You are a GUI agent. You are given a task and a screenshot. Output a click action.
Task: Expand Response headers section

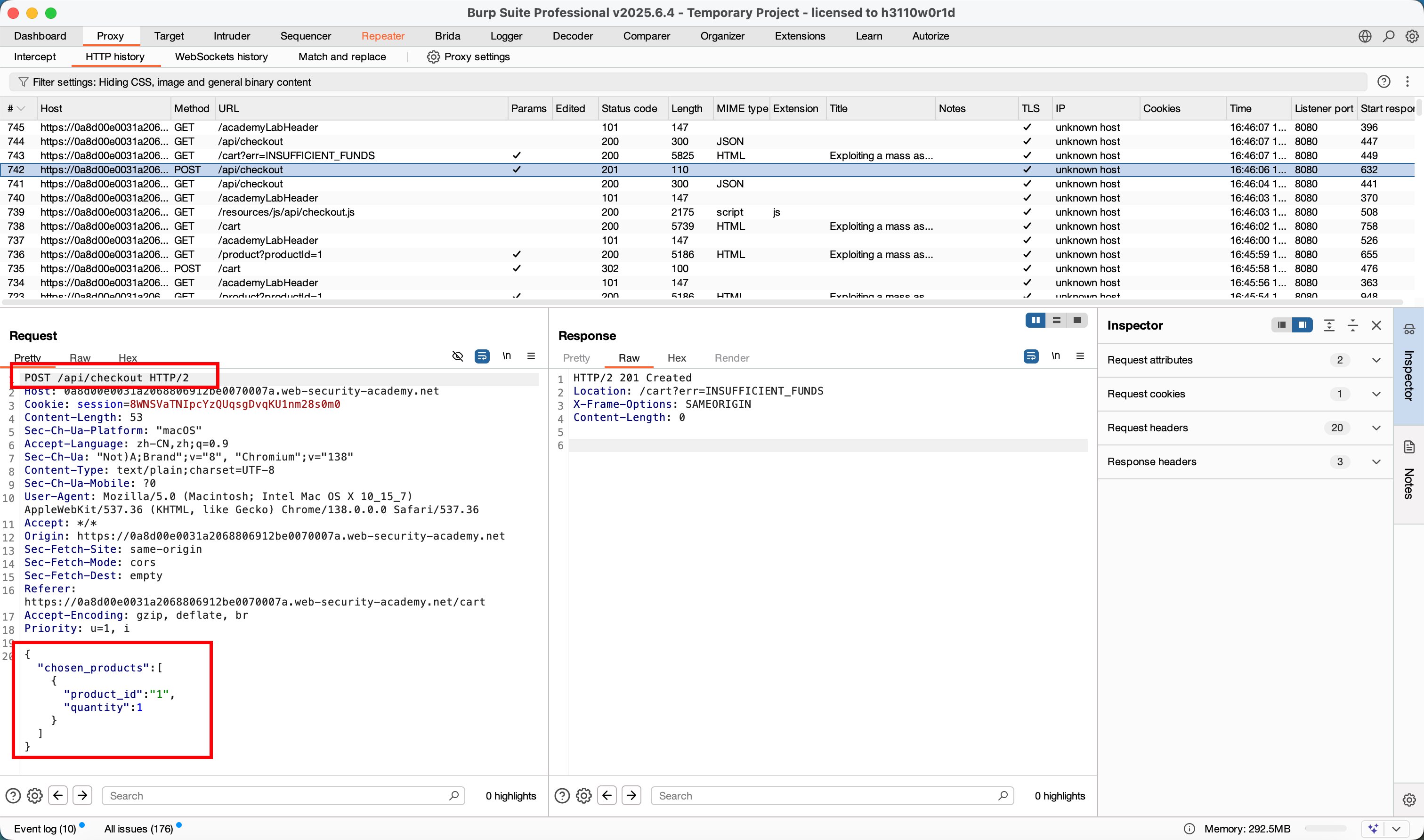[x=1376, y=462]
